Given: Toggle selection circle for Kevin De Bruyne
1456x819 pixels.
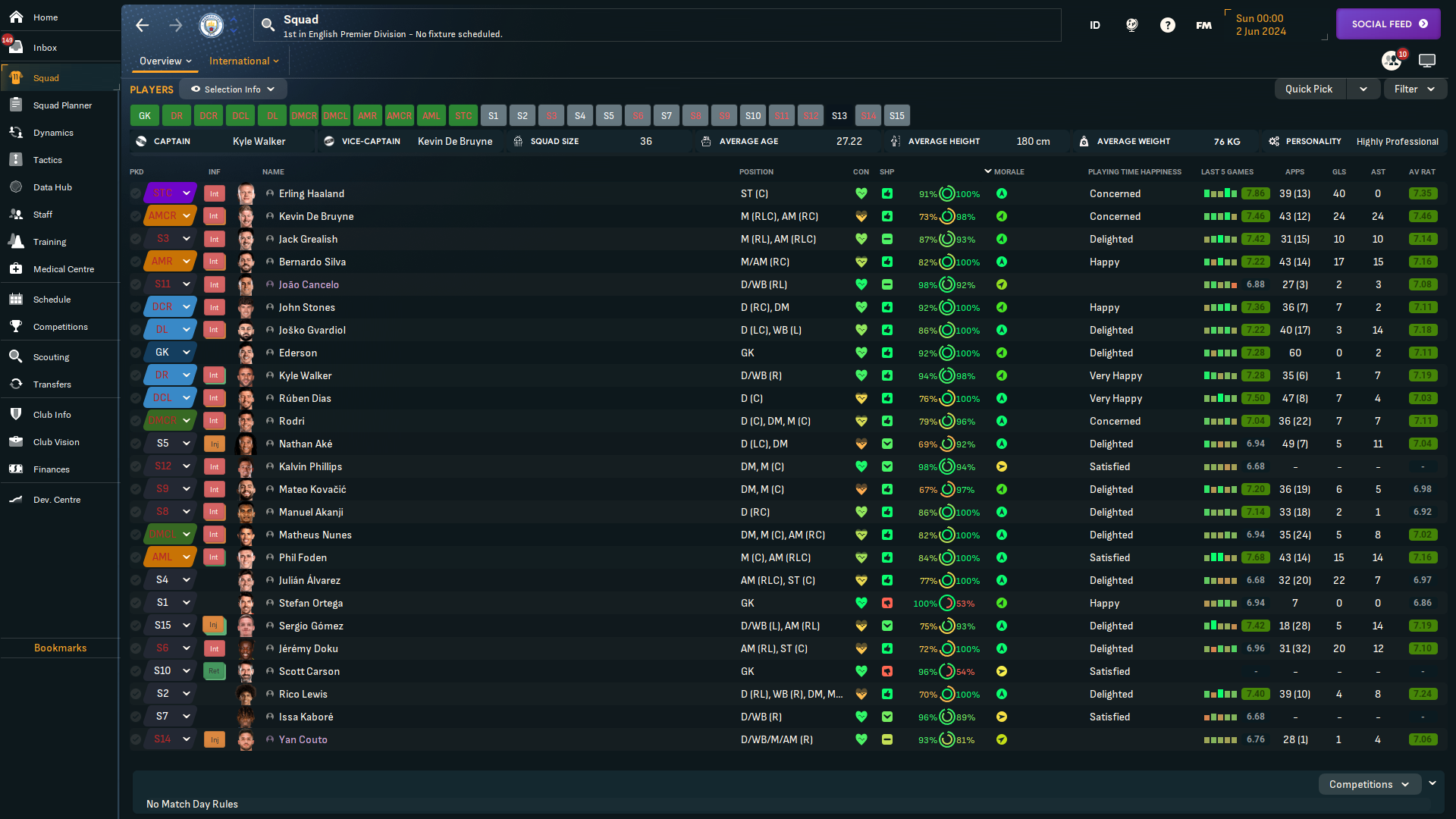Looking at the screenshot, I should 135,216.
